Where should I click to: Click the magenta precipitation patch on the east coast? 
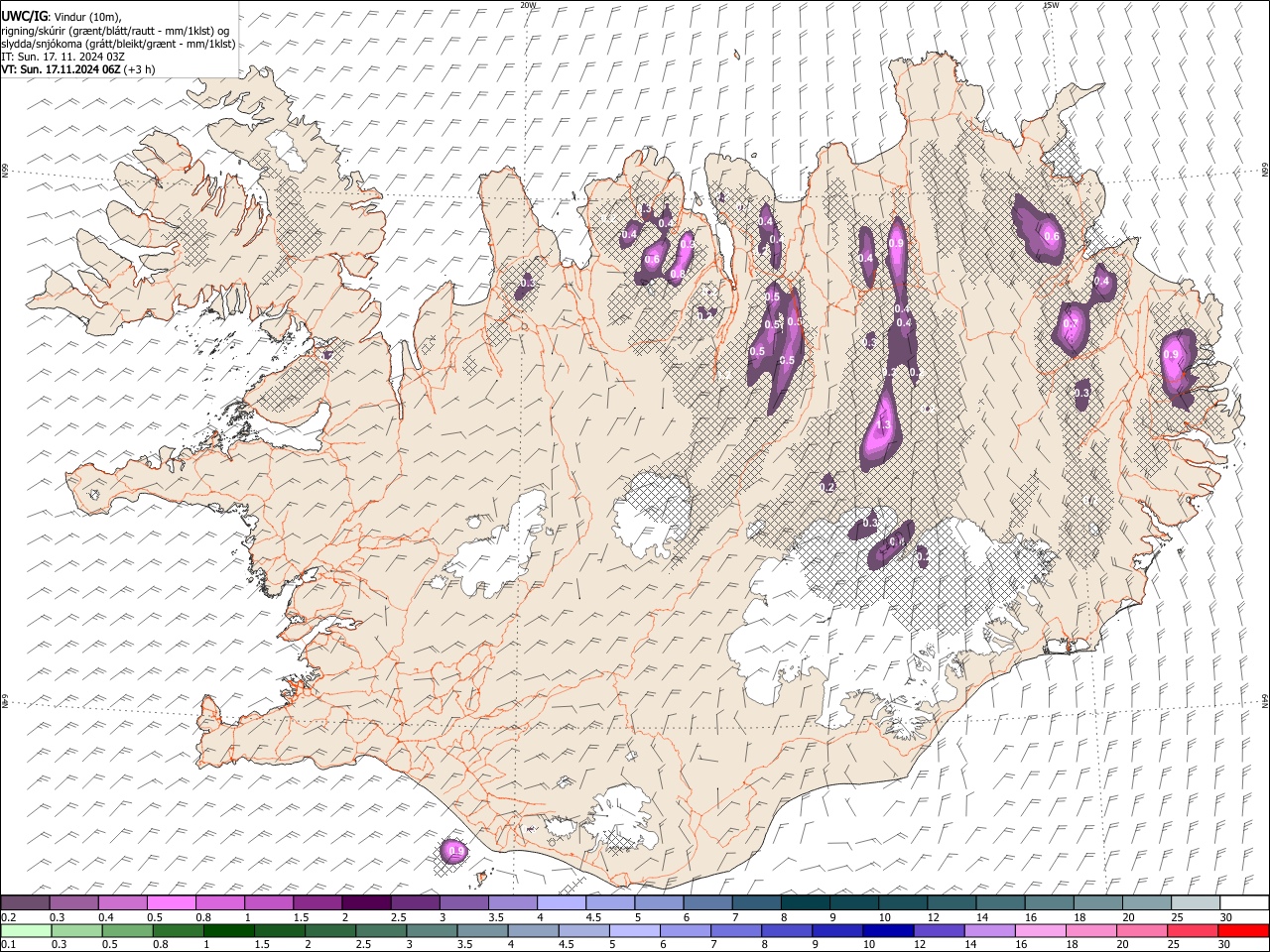[x=1179, y=367]
